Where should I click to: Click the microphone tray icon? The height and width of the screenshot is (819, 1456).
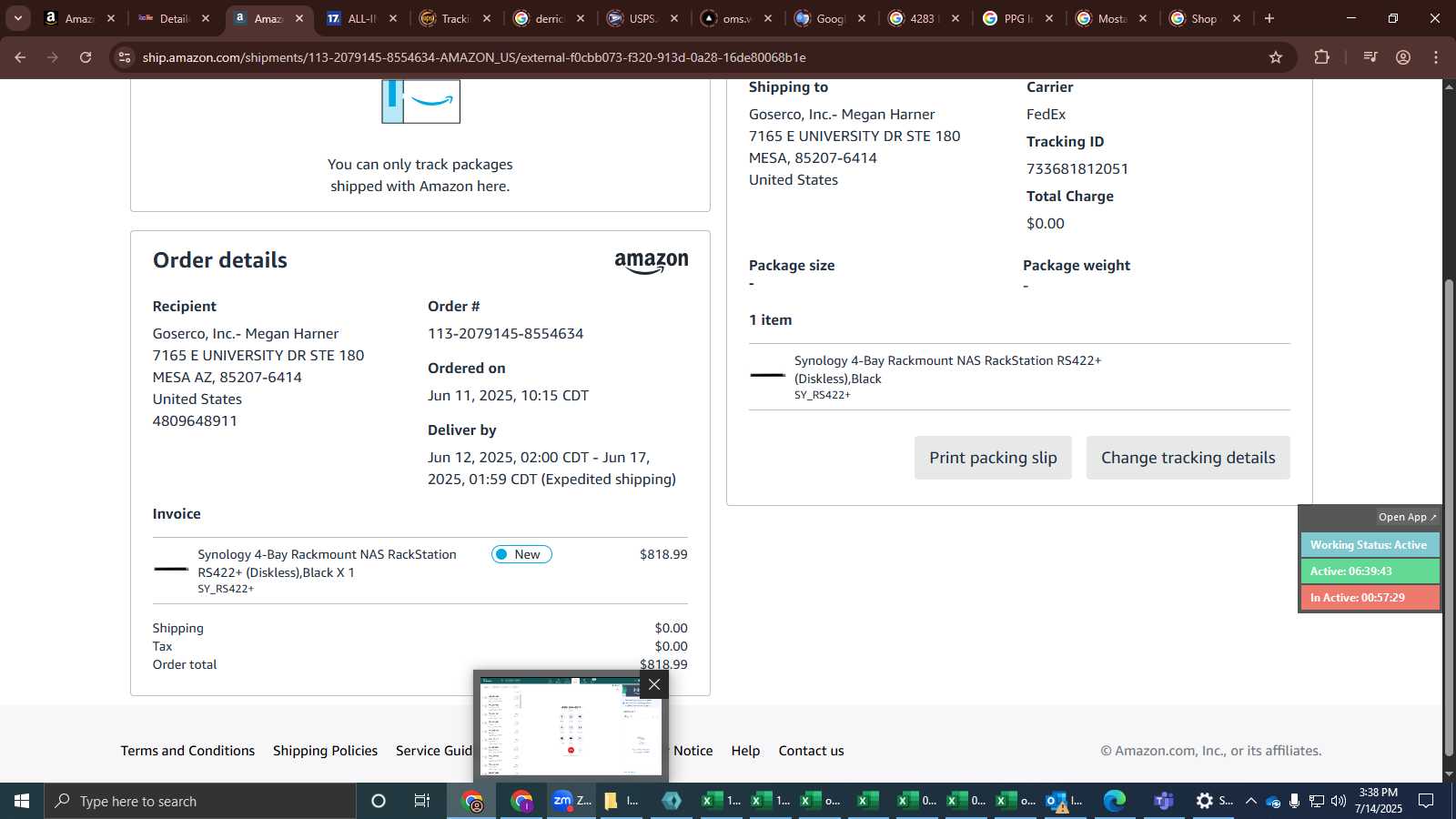[x=1294, y=801]
